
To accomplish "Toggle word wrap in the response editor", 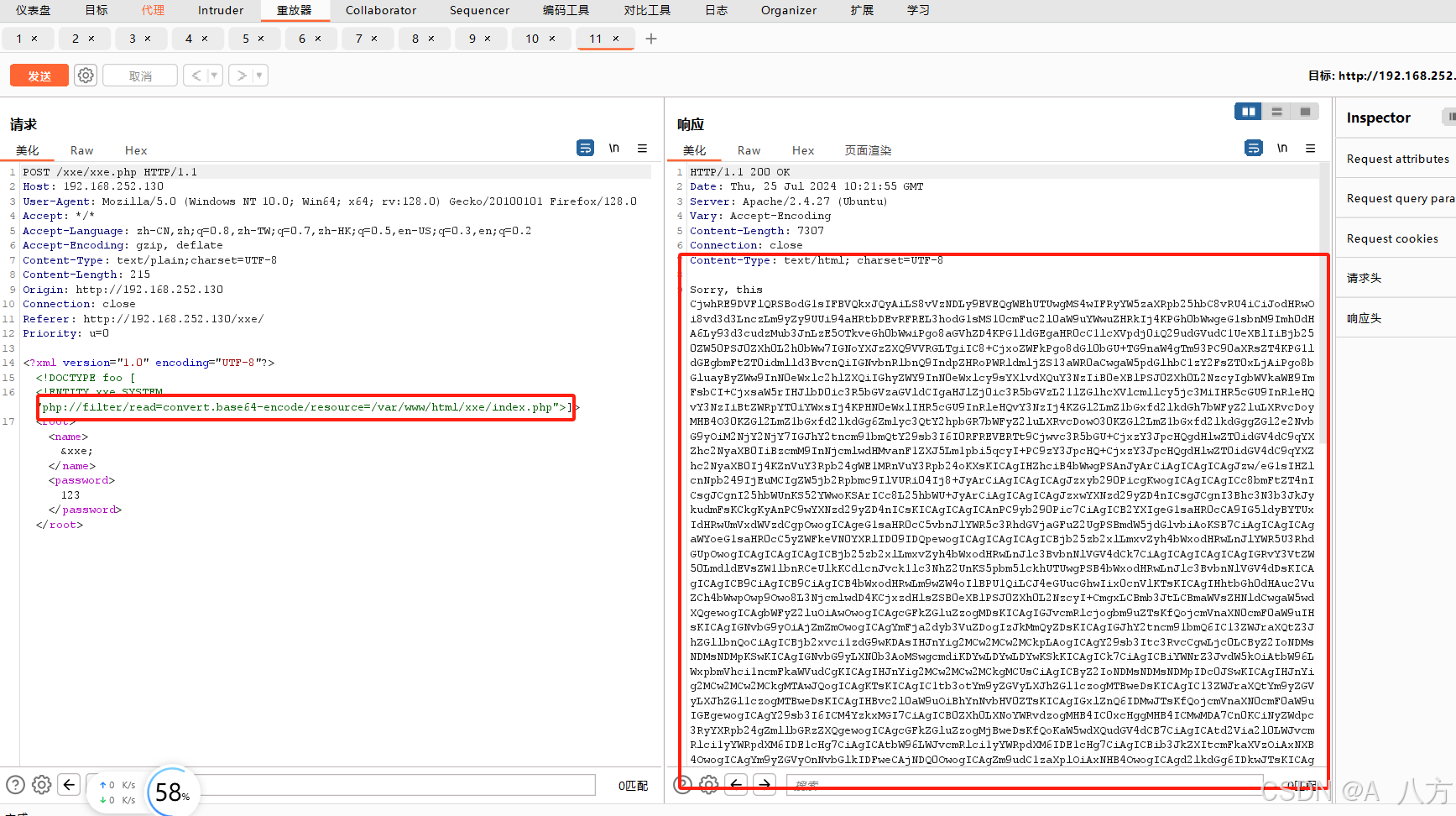I will (1254, 148).
